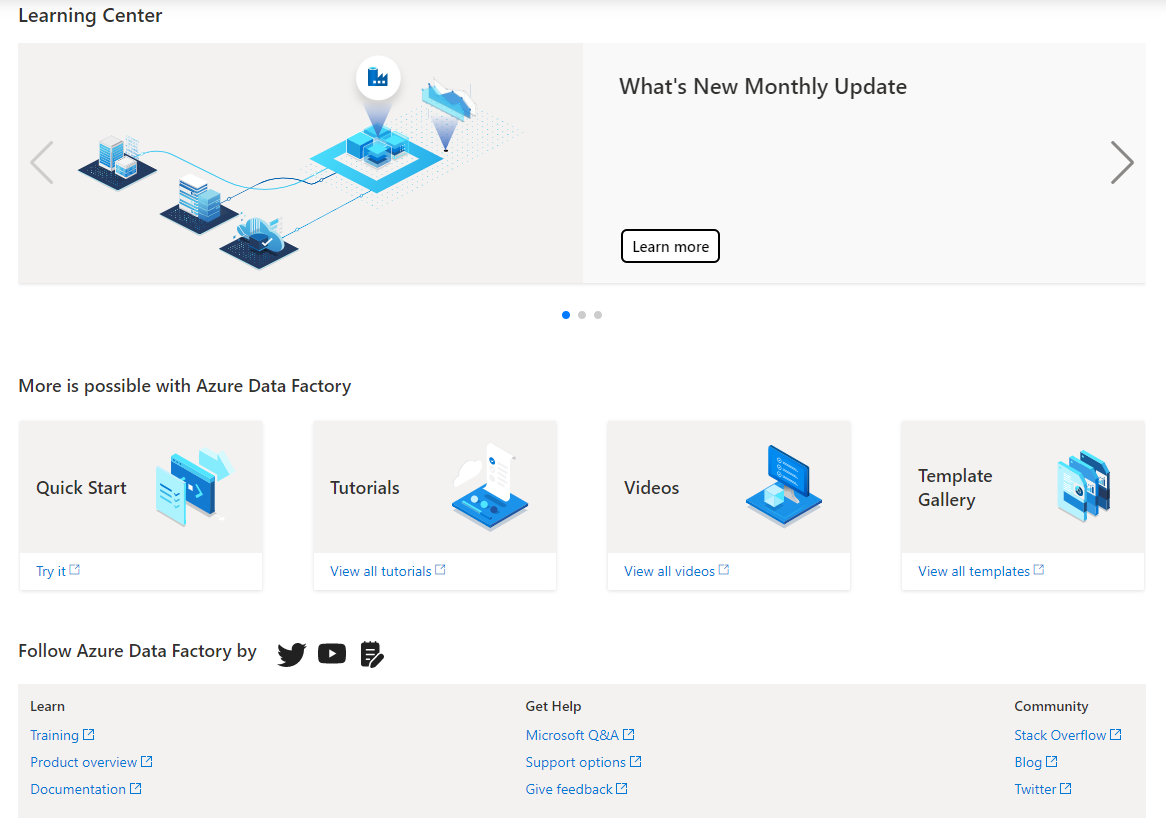Click View all tutorials link

pyautogui.click(x=387, y=571)
